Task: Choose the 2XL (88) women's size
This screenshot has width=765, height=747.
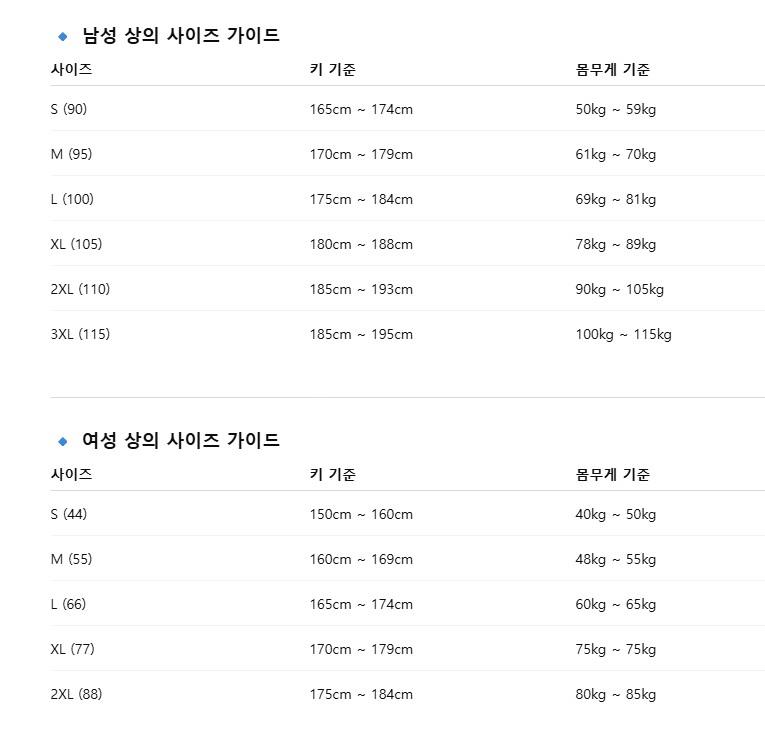Action: pyautogui.click(x=76, y=694)
